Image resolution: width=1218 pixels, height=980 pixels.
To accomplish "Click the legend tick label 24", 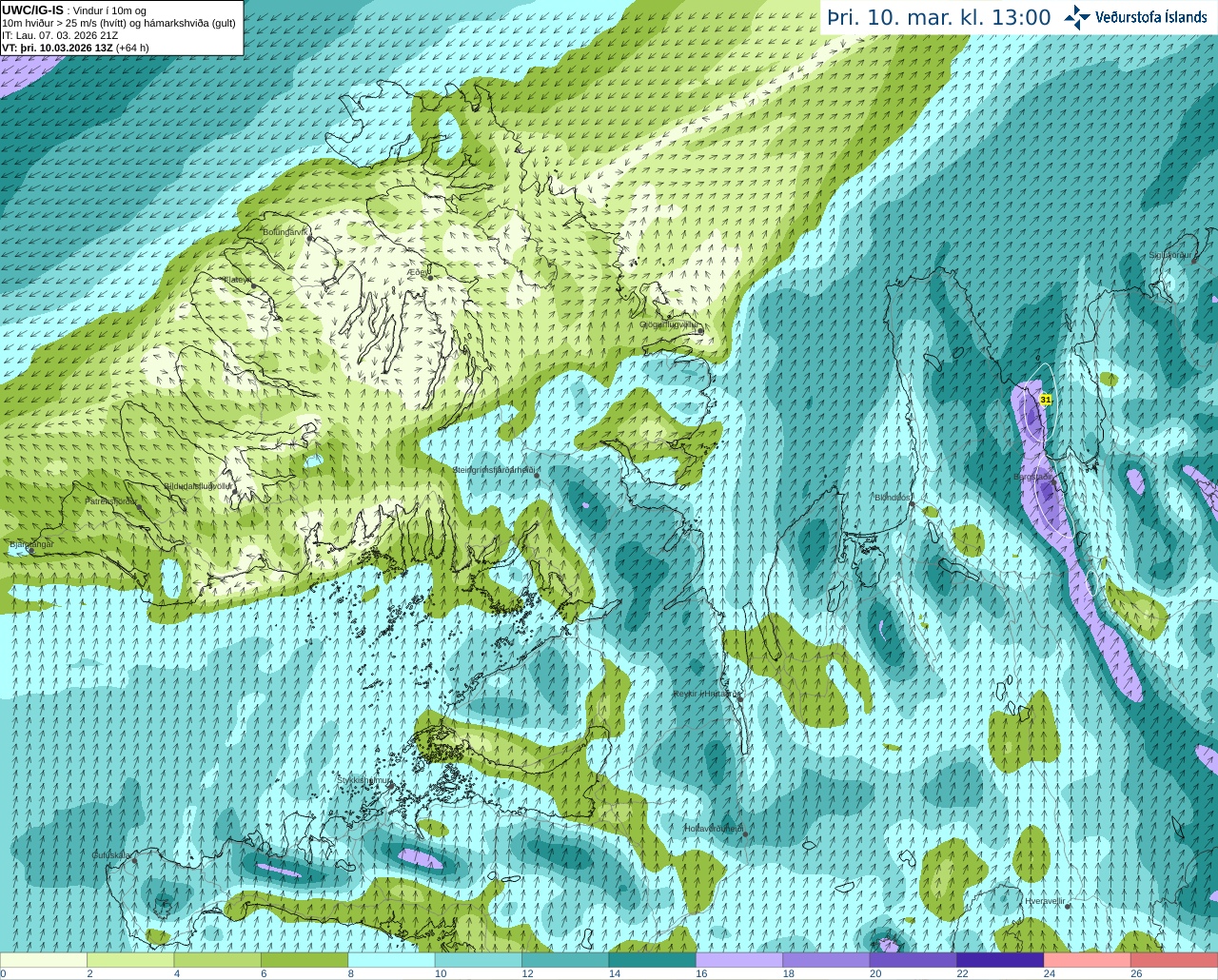I will [1050, 973].
